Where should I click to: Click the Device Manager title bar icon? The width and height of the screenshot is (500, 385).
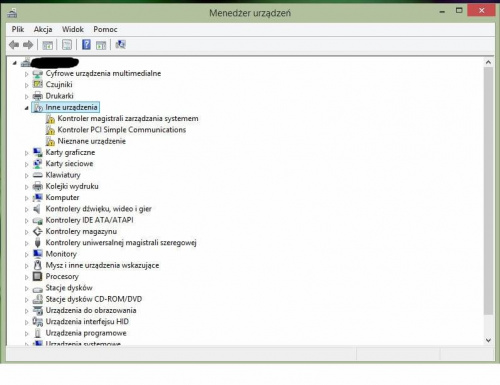[x=12, y=13]
